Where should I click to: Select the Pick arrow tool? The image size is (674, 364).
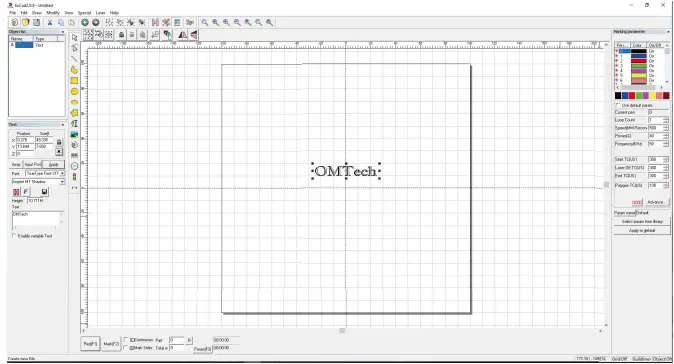(x=74, y=37)
